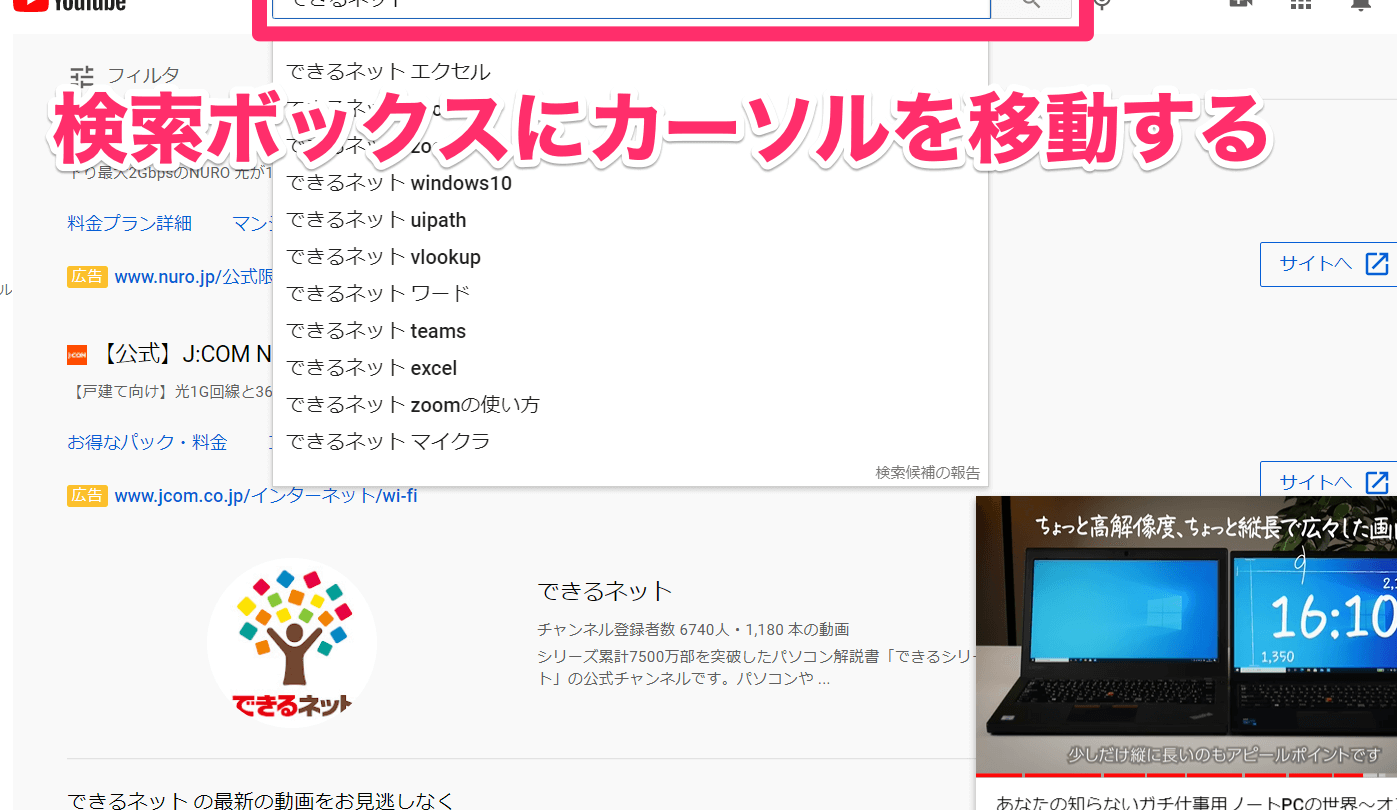The height and width of the screenshot is (810, 1397).
Task: Open the YouTube apps grid icon
Action: coord(1300,3)
